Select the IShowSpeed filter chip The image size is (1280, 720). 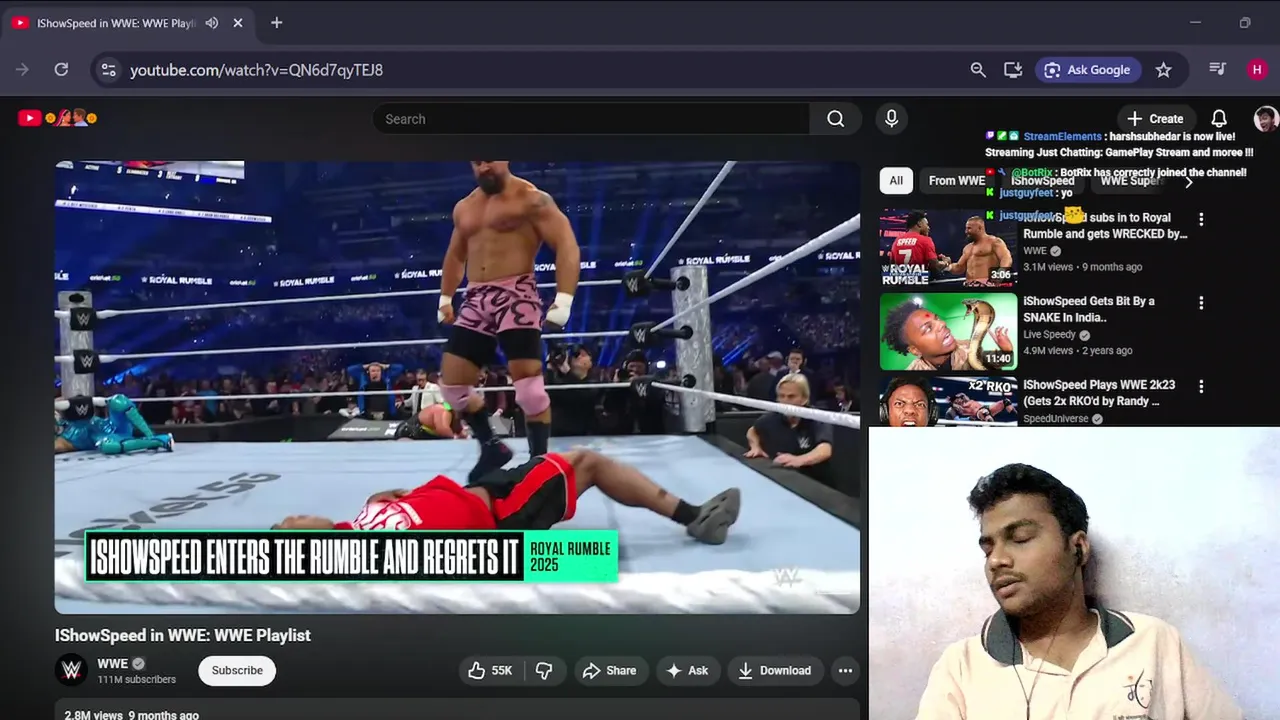(1042, 180)
